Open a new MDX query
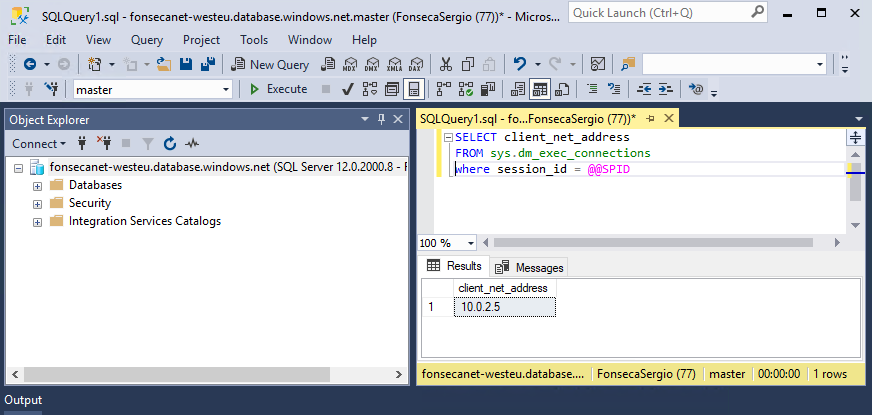Image resolution: width=872 pixels, height=415 pixels. 350,65
